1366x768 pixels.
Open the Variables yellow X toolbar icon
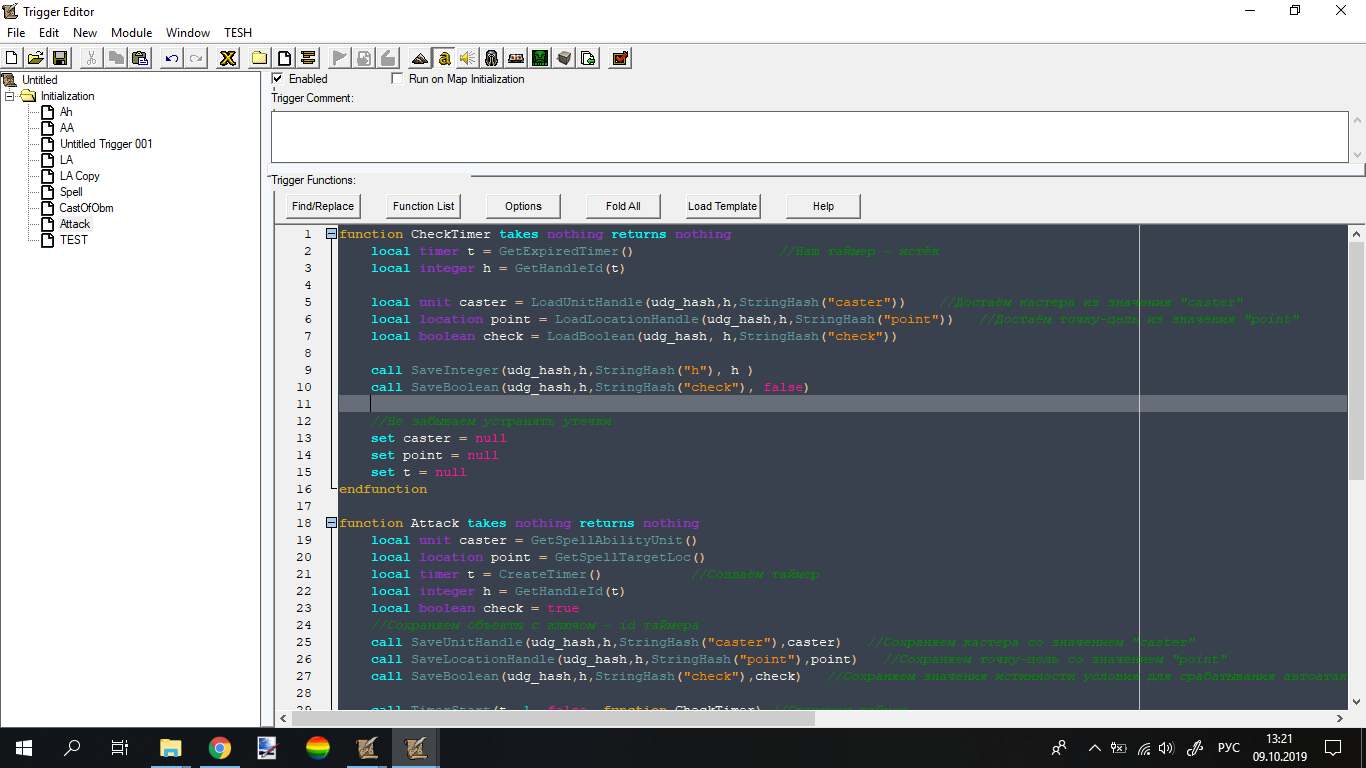point(228,58)
